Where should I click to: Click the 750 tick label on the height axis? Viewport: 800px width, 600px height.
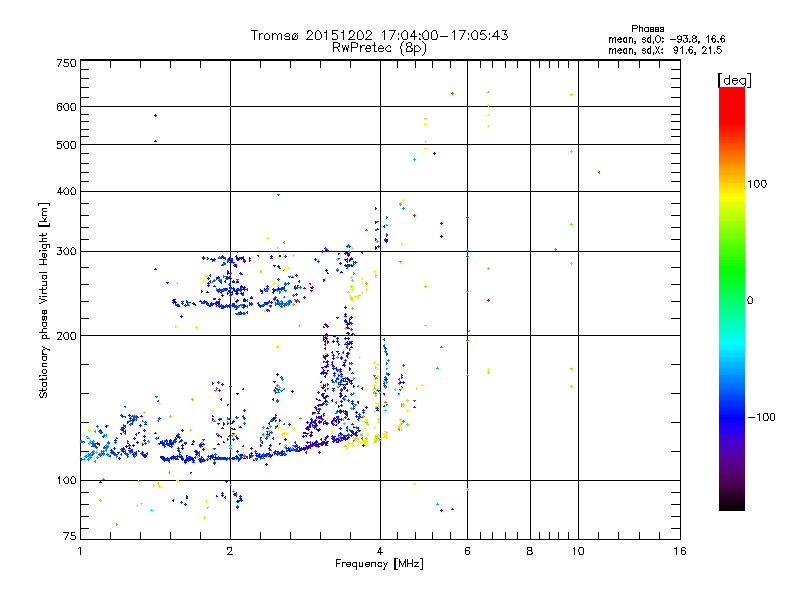[66, 63]
